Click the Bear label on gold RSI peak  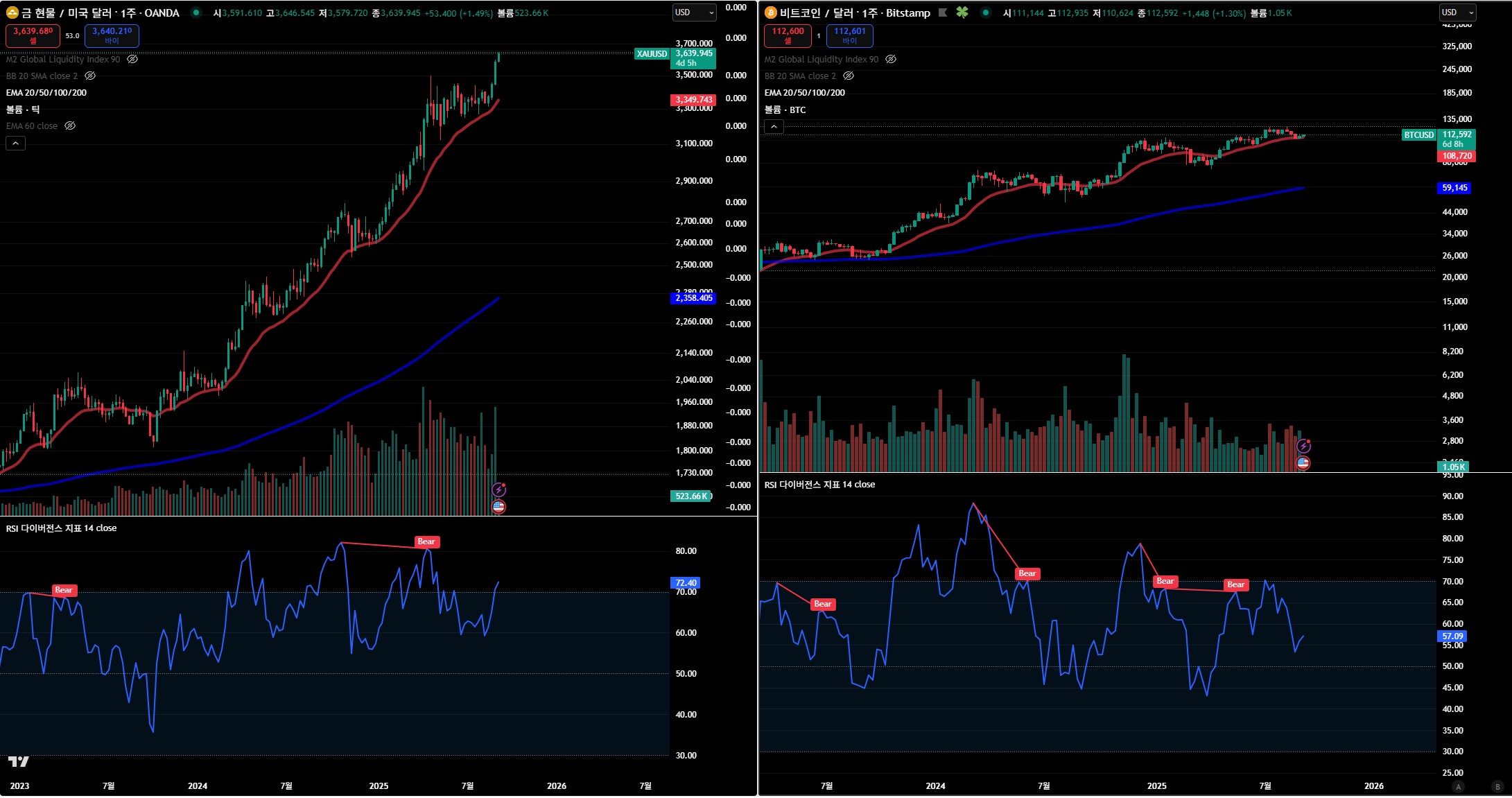(426, 541)
